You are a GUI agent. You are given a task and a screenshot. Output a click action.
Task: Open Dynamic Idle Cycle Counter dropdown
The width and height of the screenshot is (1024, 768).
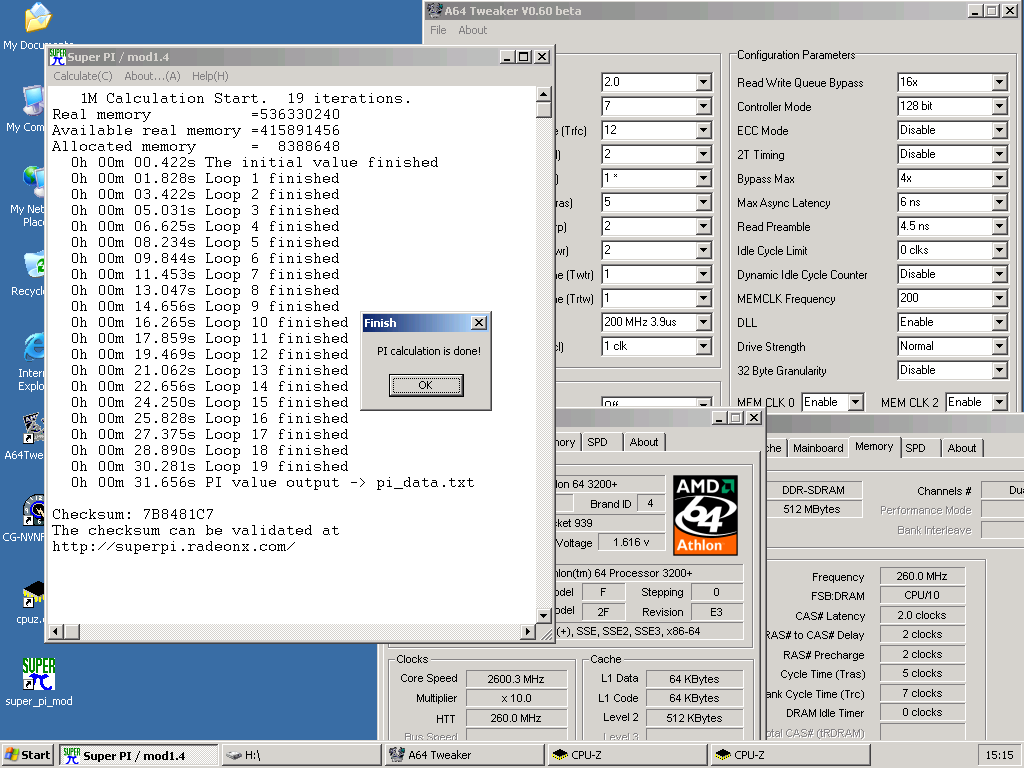(x=999, y=275)
